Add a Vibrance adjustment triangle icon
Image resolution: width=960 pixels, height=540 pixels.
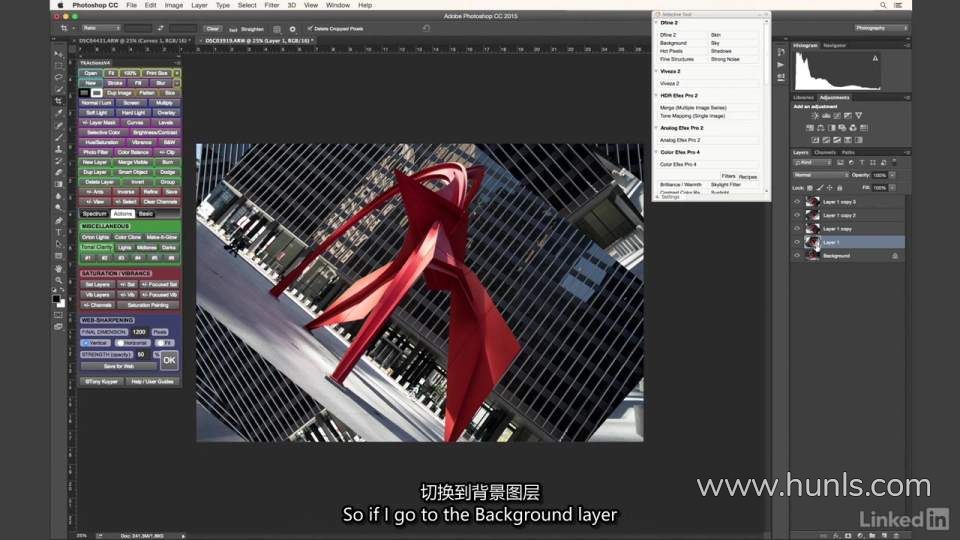pos(859,116)
